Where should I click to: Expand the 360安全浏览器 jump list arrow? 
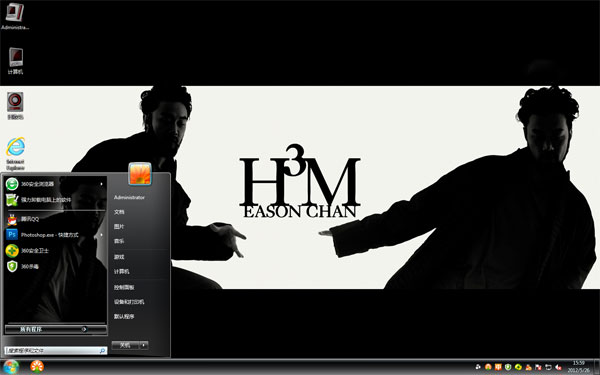[101, 184]
